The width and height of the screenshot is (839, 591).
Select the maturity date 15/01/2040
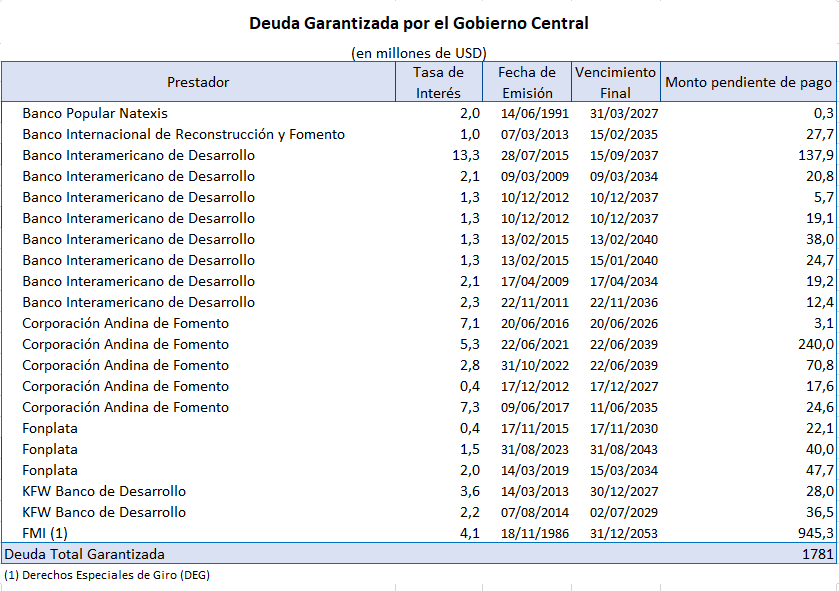[x=624, y=260]
